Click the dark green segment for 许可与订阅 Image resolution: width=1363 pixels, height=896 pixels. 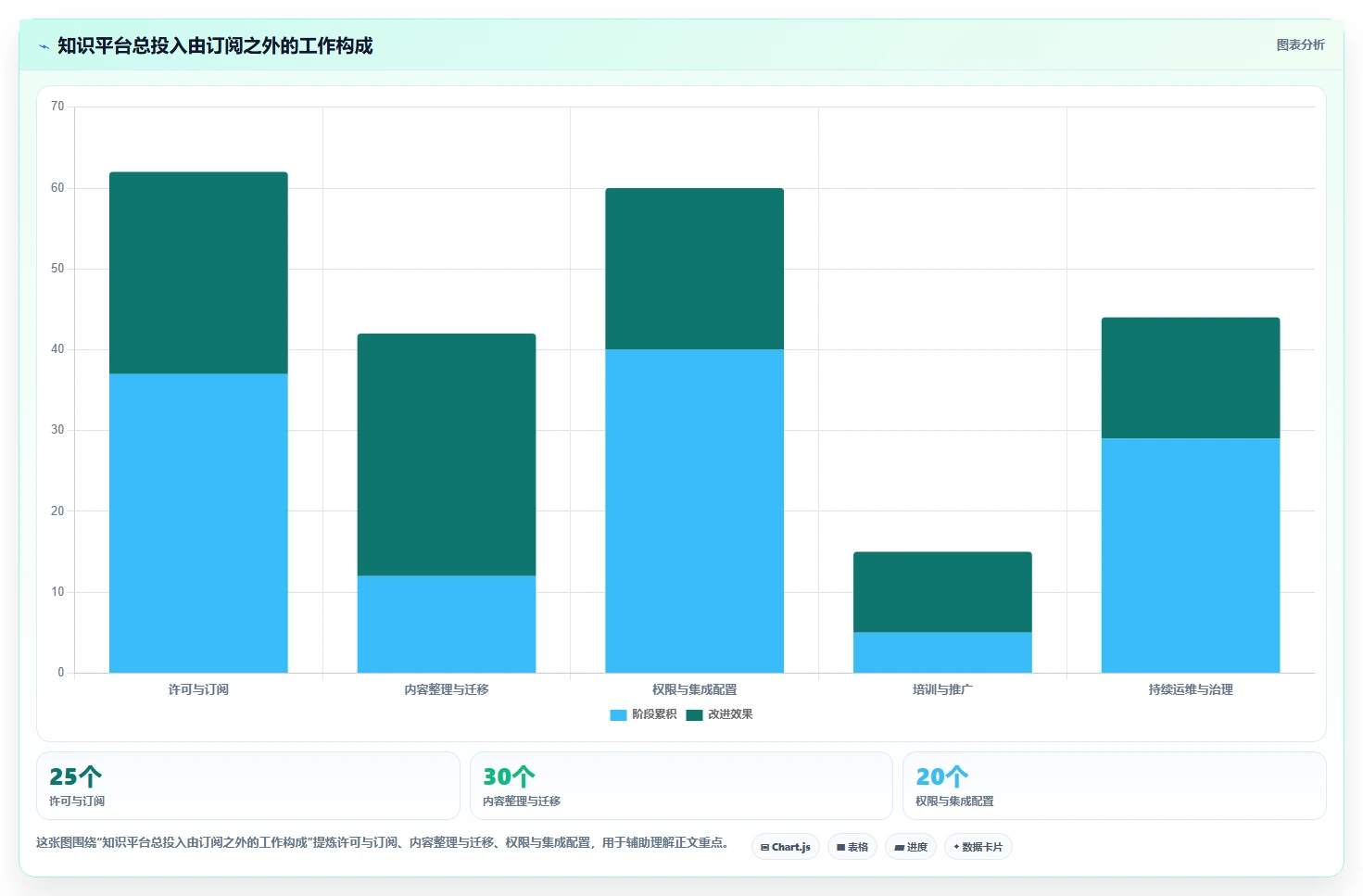click(198, 272)
